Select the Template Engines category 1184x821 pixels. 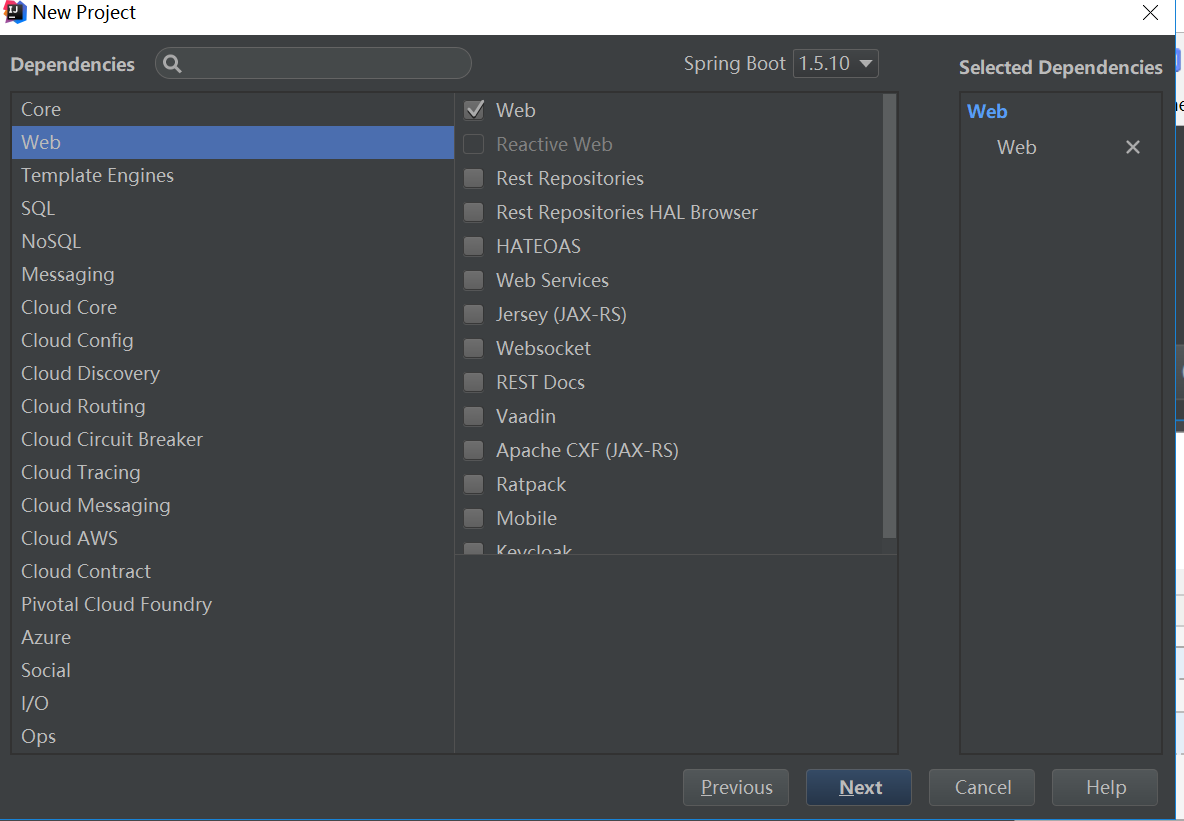(97, 176)
